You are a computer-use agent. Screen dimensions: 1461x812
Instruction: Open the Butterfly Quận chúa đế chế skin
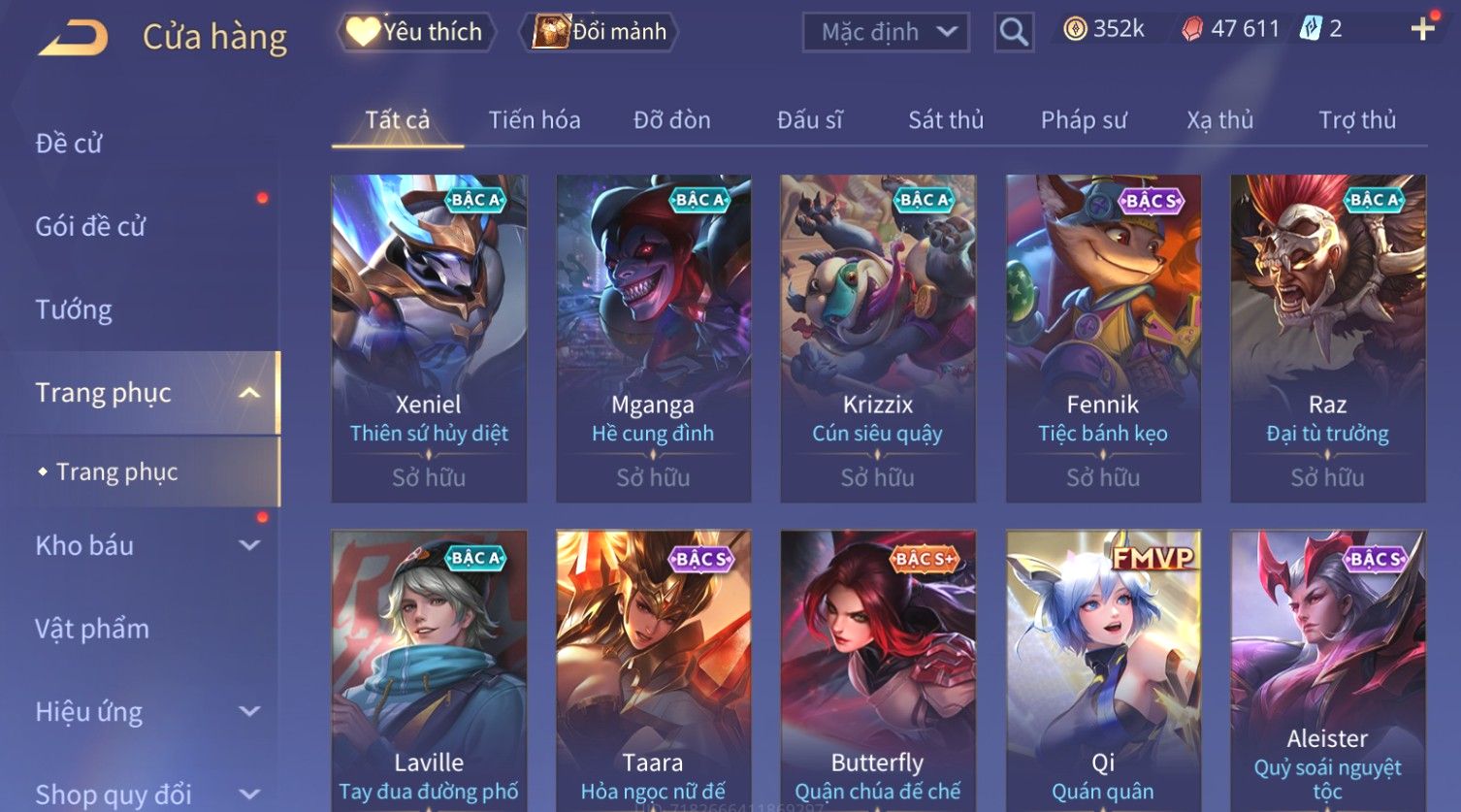pos(878,670)
